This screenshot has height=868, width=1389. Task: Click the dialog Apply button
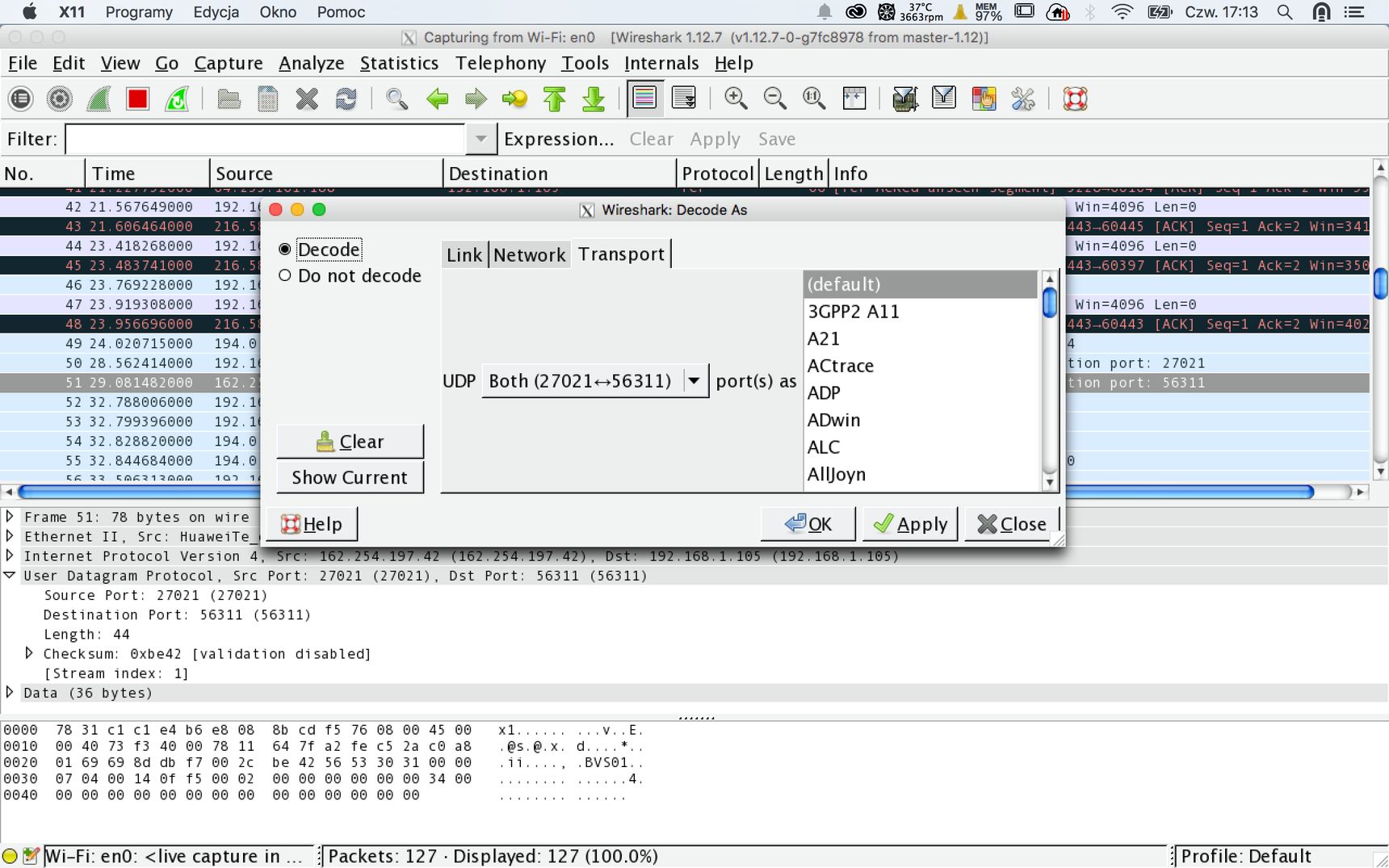coord(910,524)
